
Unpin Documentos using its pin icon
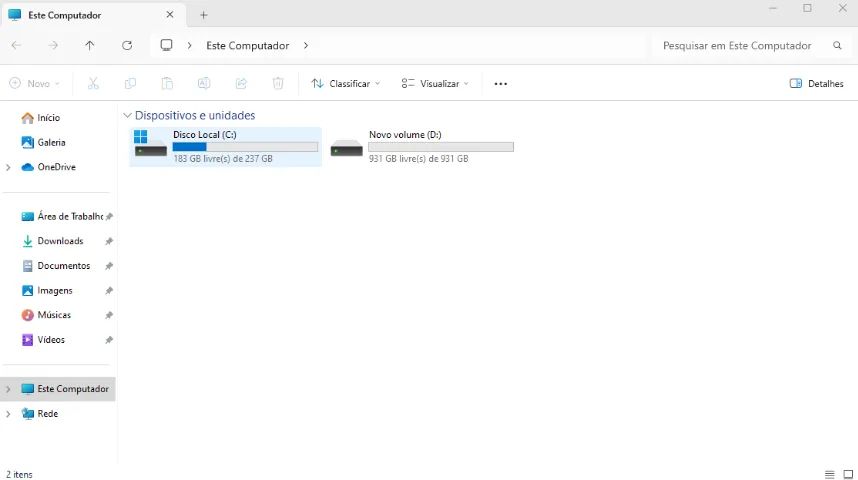pyautogui.click(x=109, y=265)
